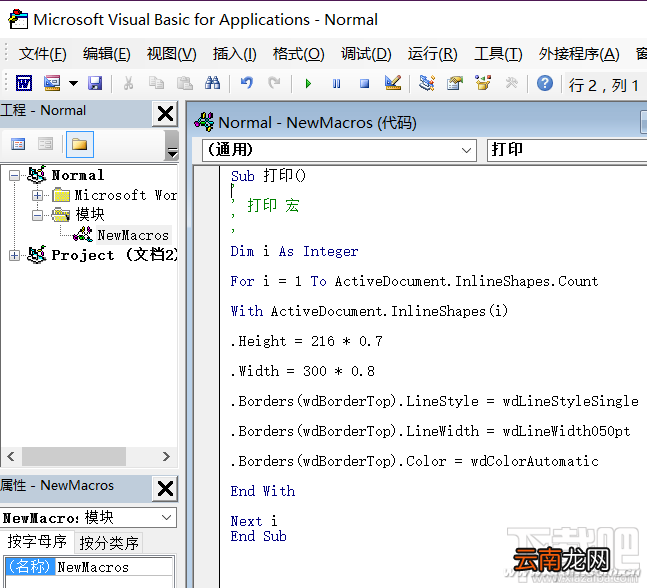Viewport: 647px width, 588px height.
Task: Open the 运行(R) menu
Action: [432, 54]
